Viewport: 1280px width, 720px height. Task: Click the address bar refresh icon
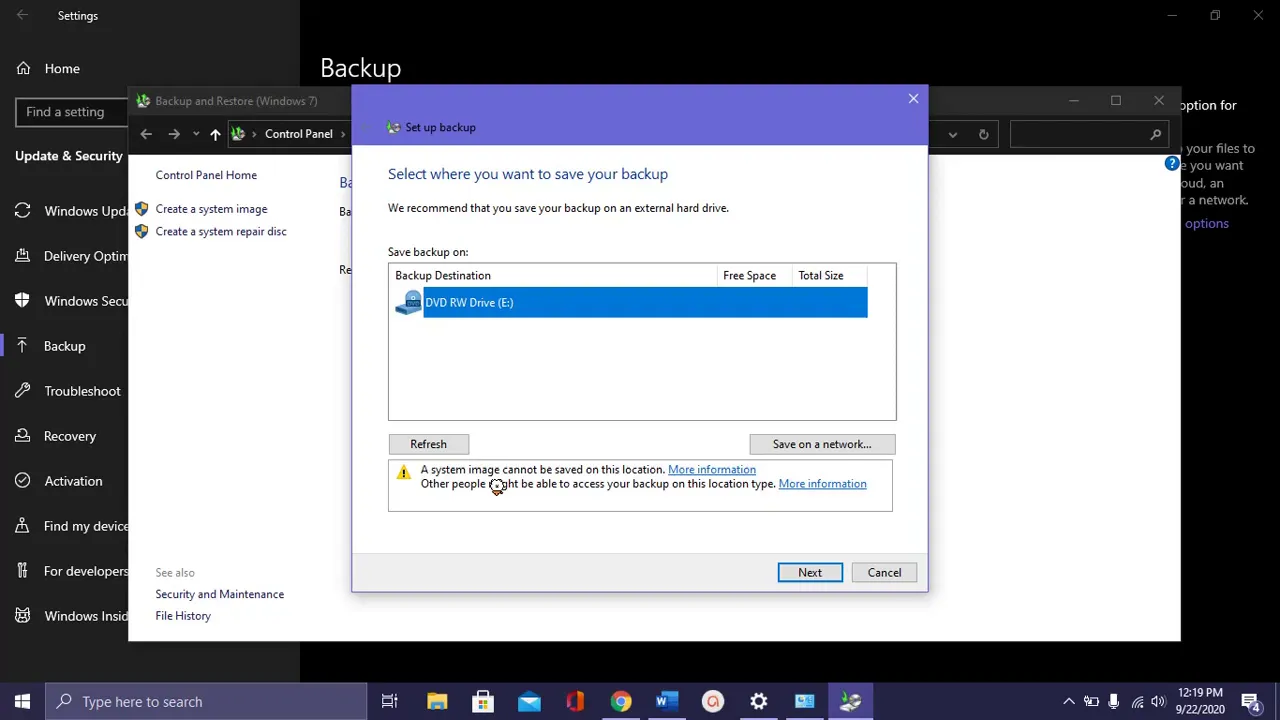[x=984, y=134]
